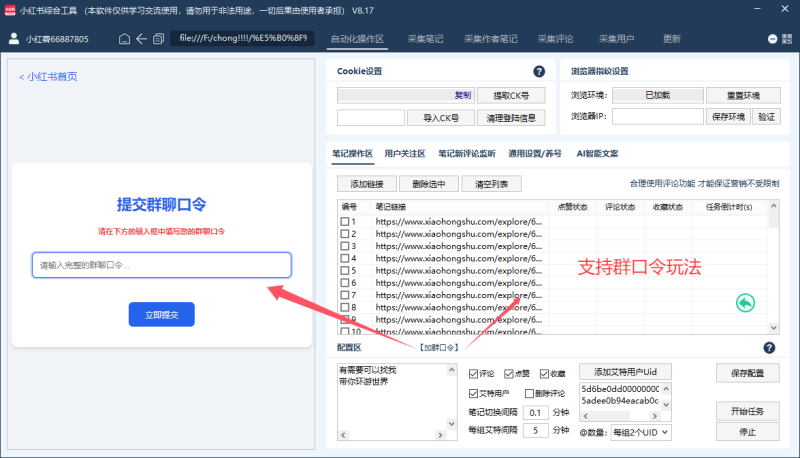This screenshot has width=800, height=458.
Task: Enable the 删除评论 checkbox
Action: (529, 393)
